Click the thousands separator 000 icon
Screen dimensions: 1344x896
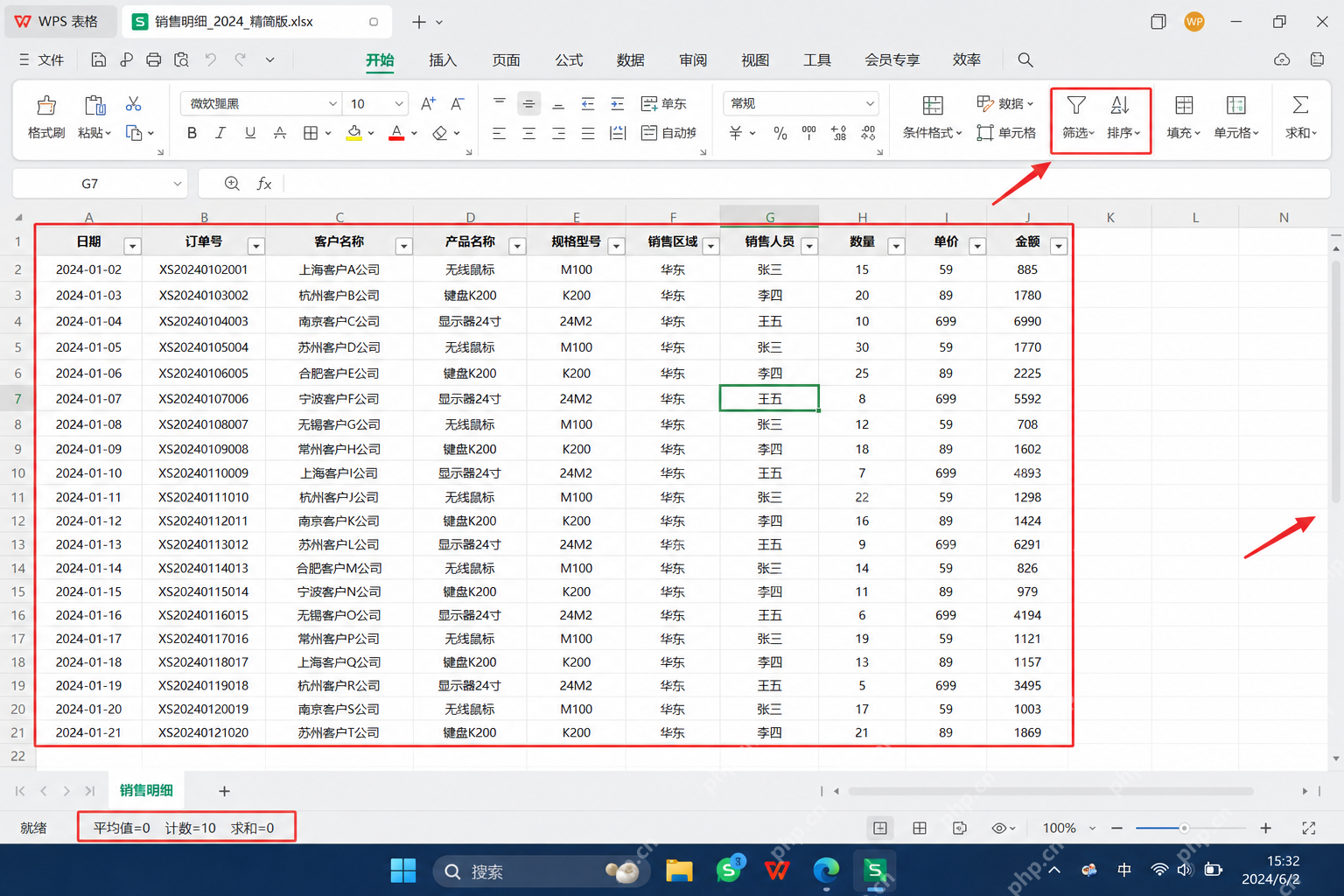coord(809,132)
